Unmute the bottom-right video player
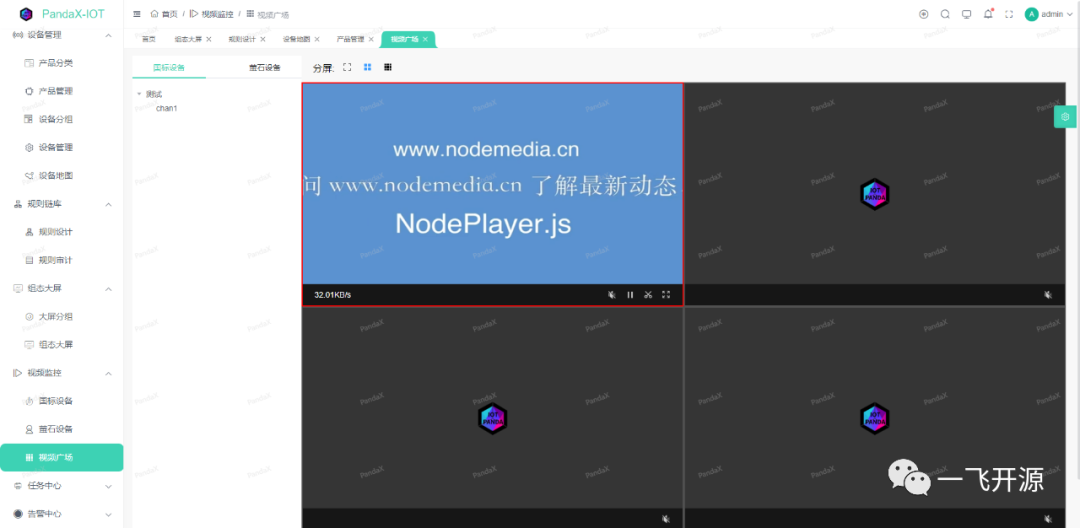The width and height of the screenshot is (1080, 528). [x=1048, y=518]
